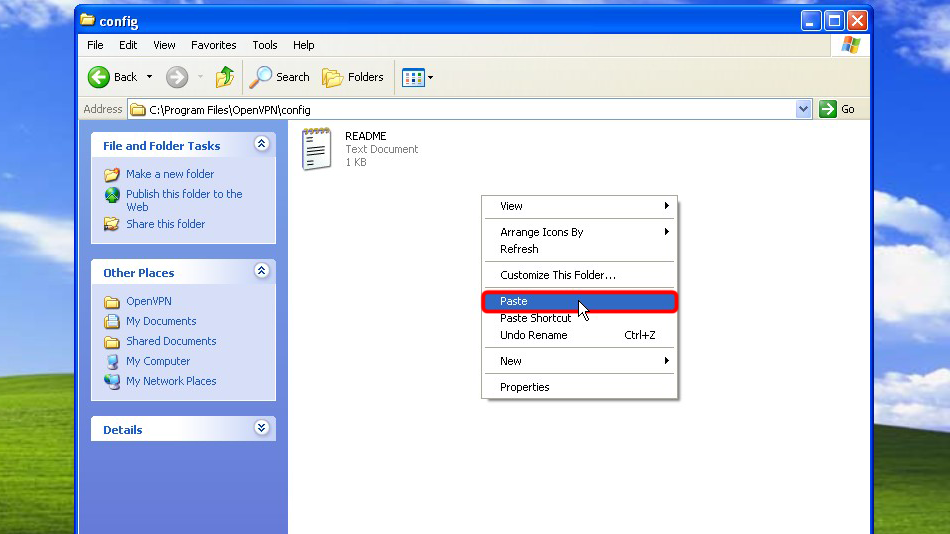Image resolution: width=950 pixels, height=534 pixels.
Task: Open My Computer from Other Places
Action: [x=157, y=361]
